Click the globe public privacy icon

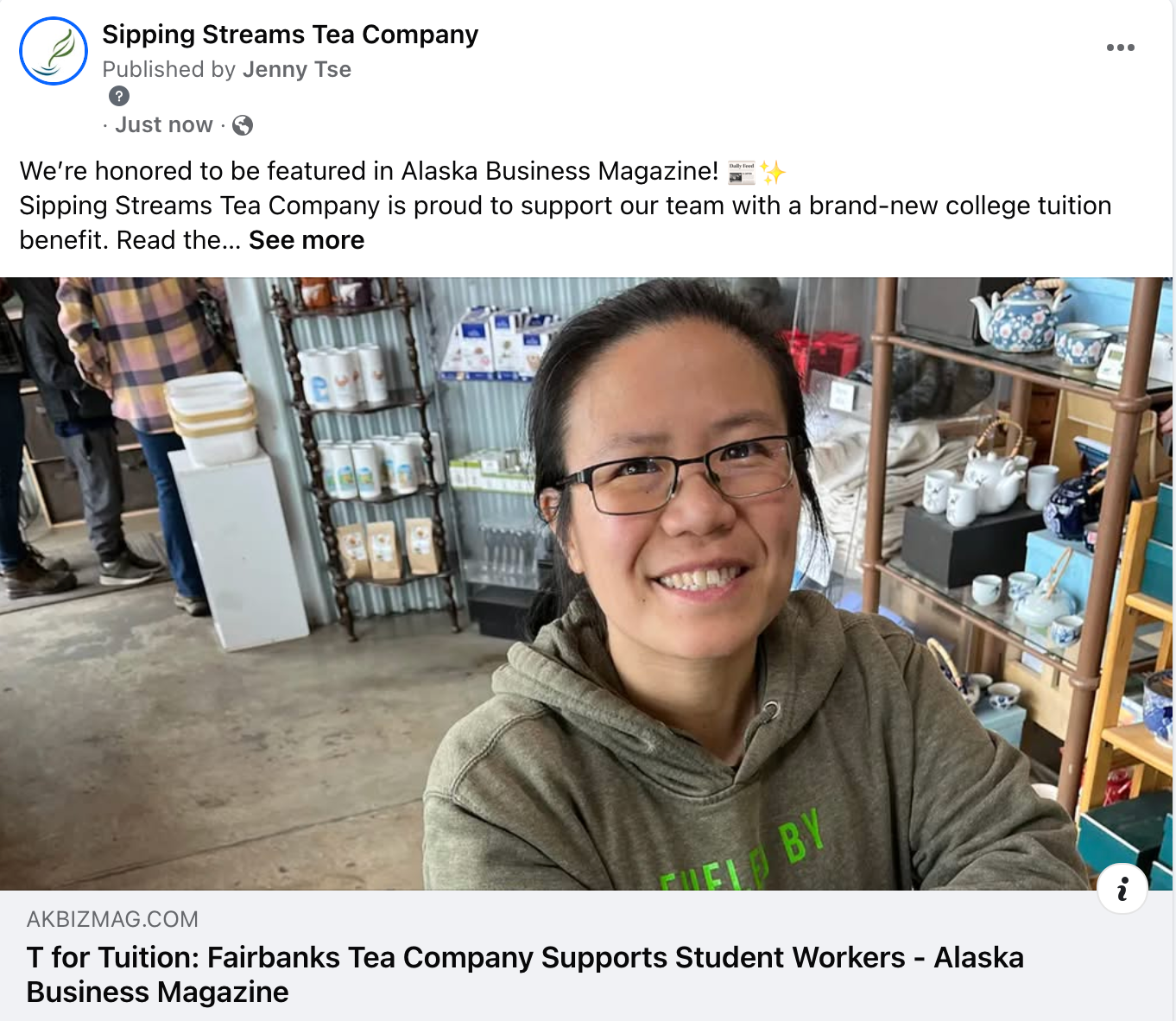243,125
